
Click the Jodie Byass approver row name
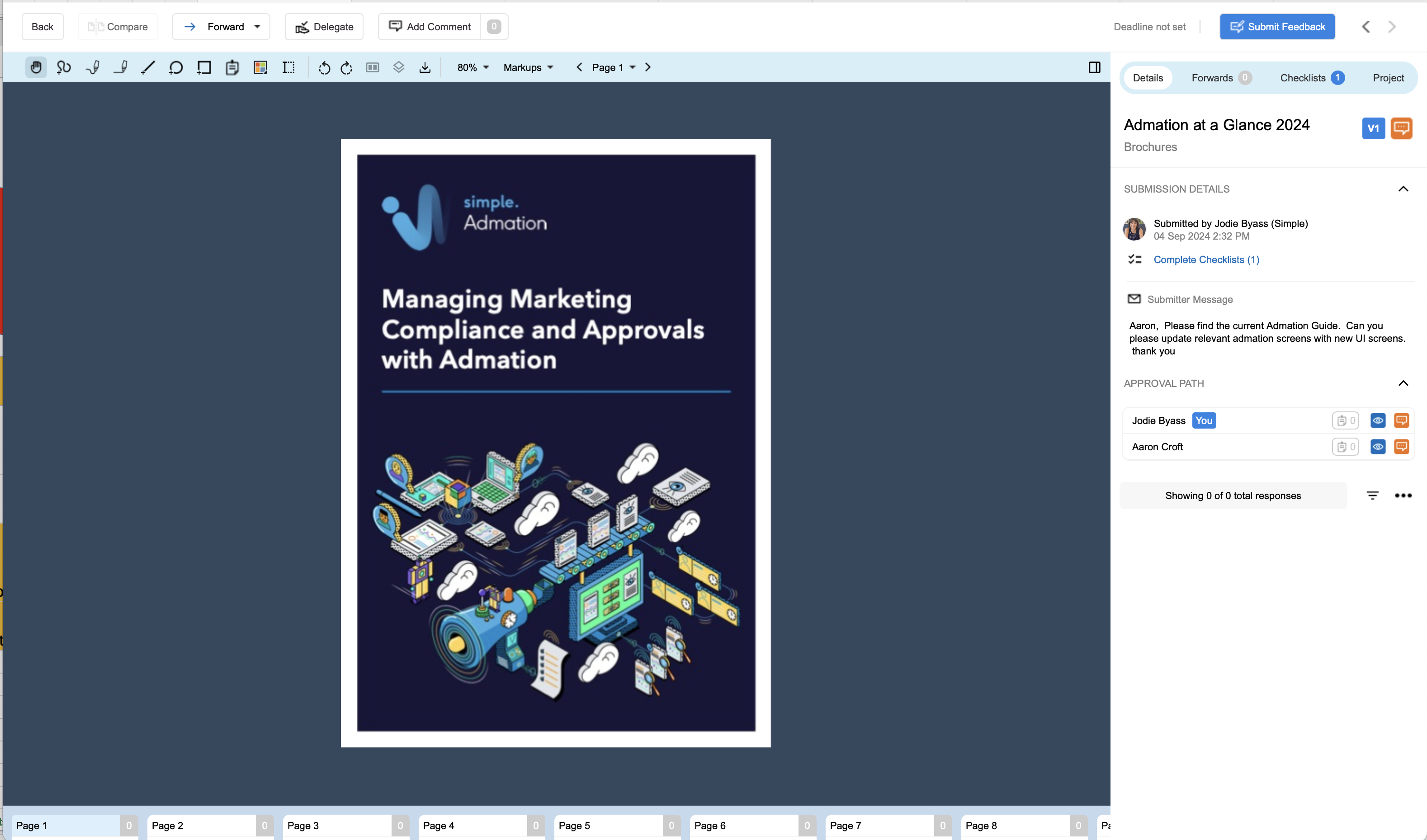[1158, 420]
